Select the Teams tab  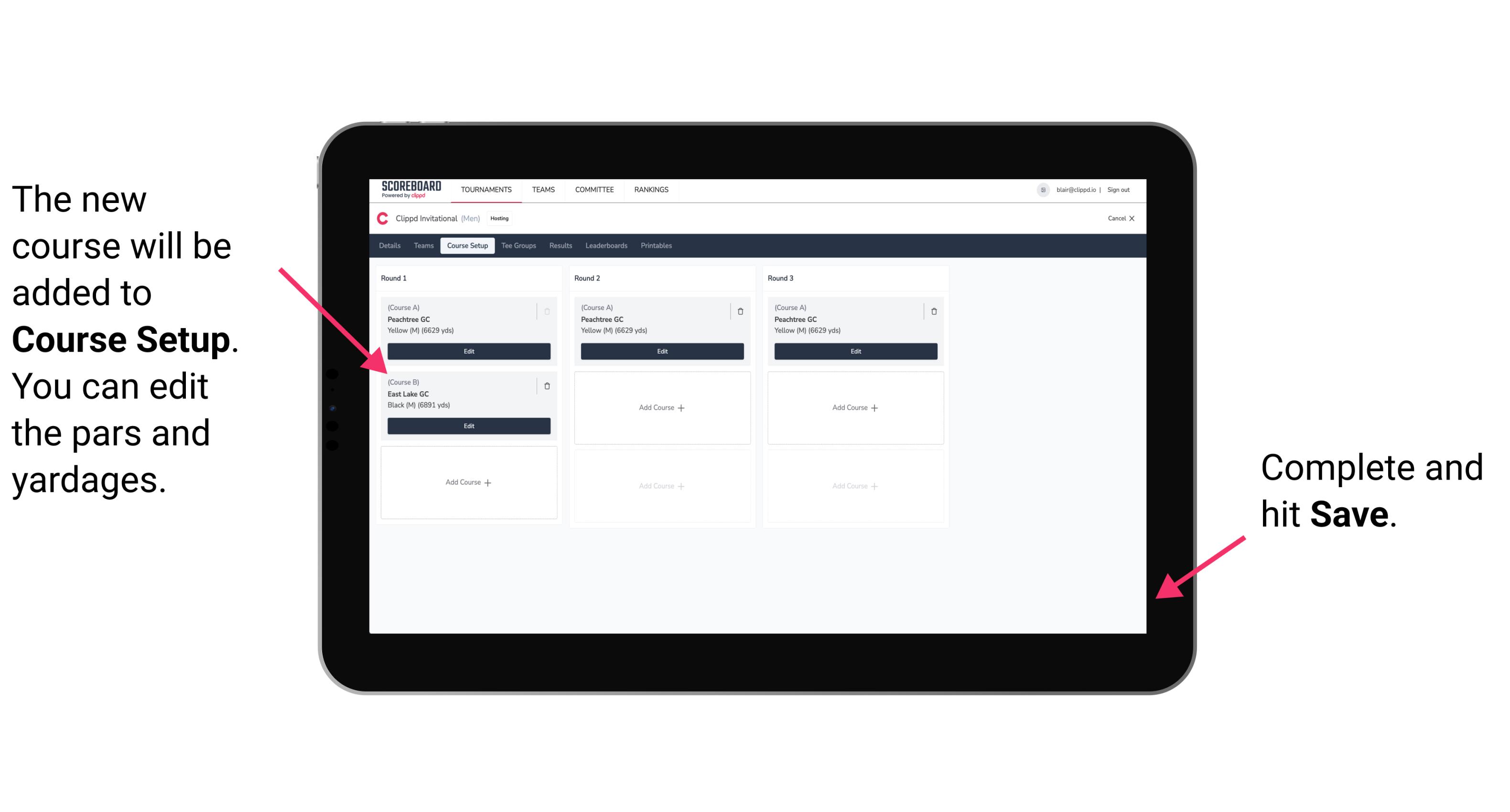click(x=421, y=245)
